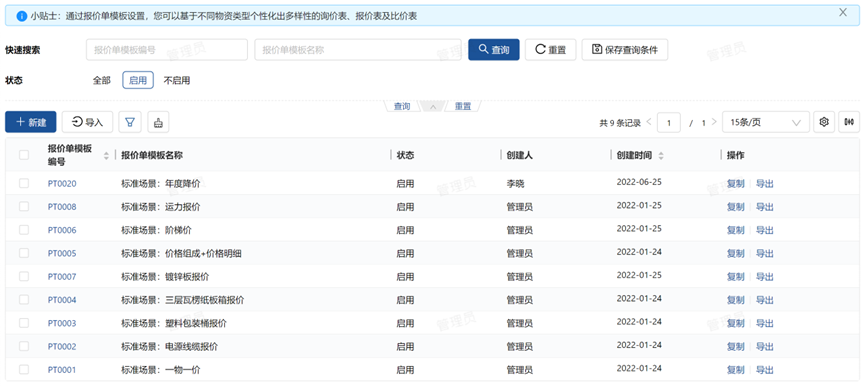Check the PT0004 row checkbox

point(24,299)
